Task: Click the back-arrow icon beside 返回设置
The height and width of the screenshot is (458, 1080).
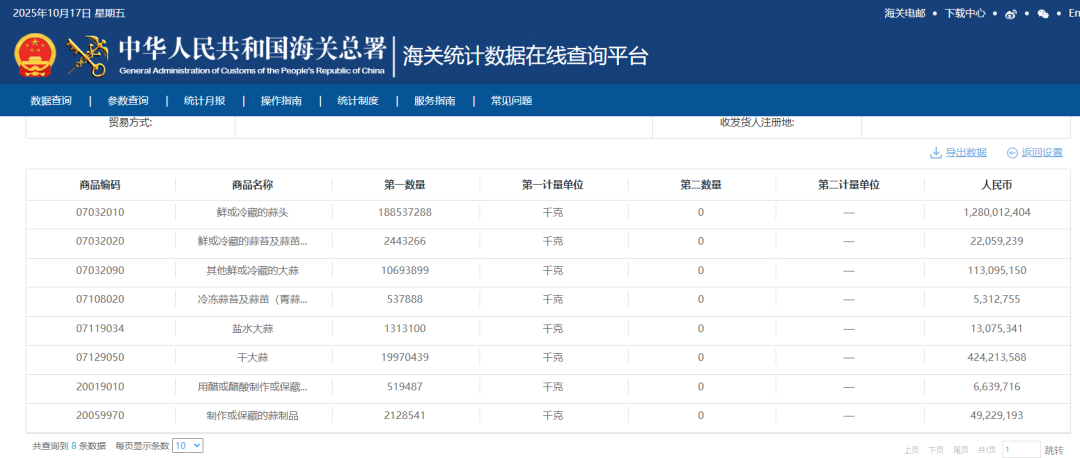Action: (1012, 153)
